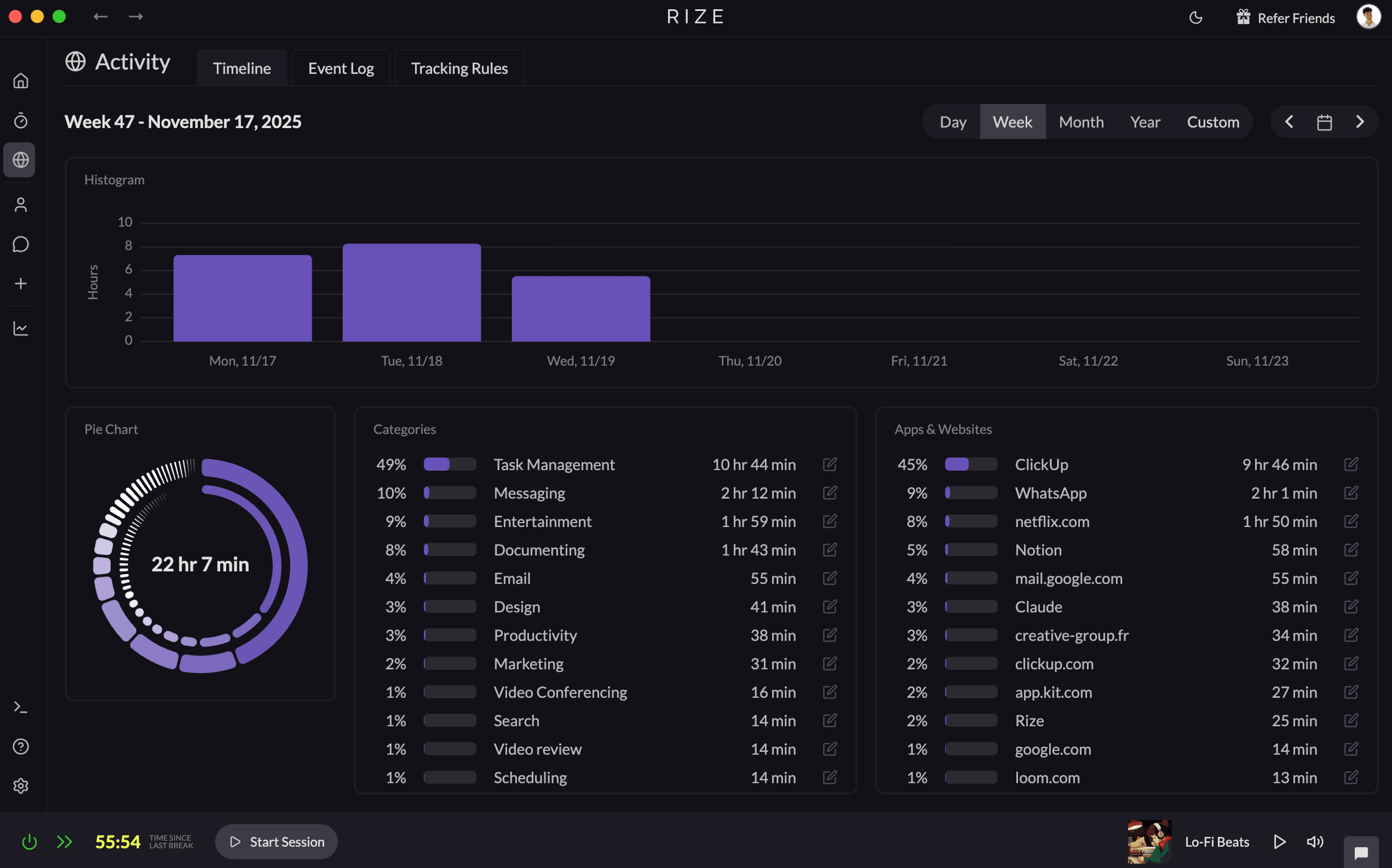This screenshot has height=868, width=1392.
Task: Go to the next week chevron
Action: [1360, 122]
